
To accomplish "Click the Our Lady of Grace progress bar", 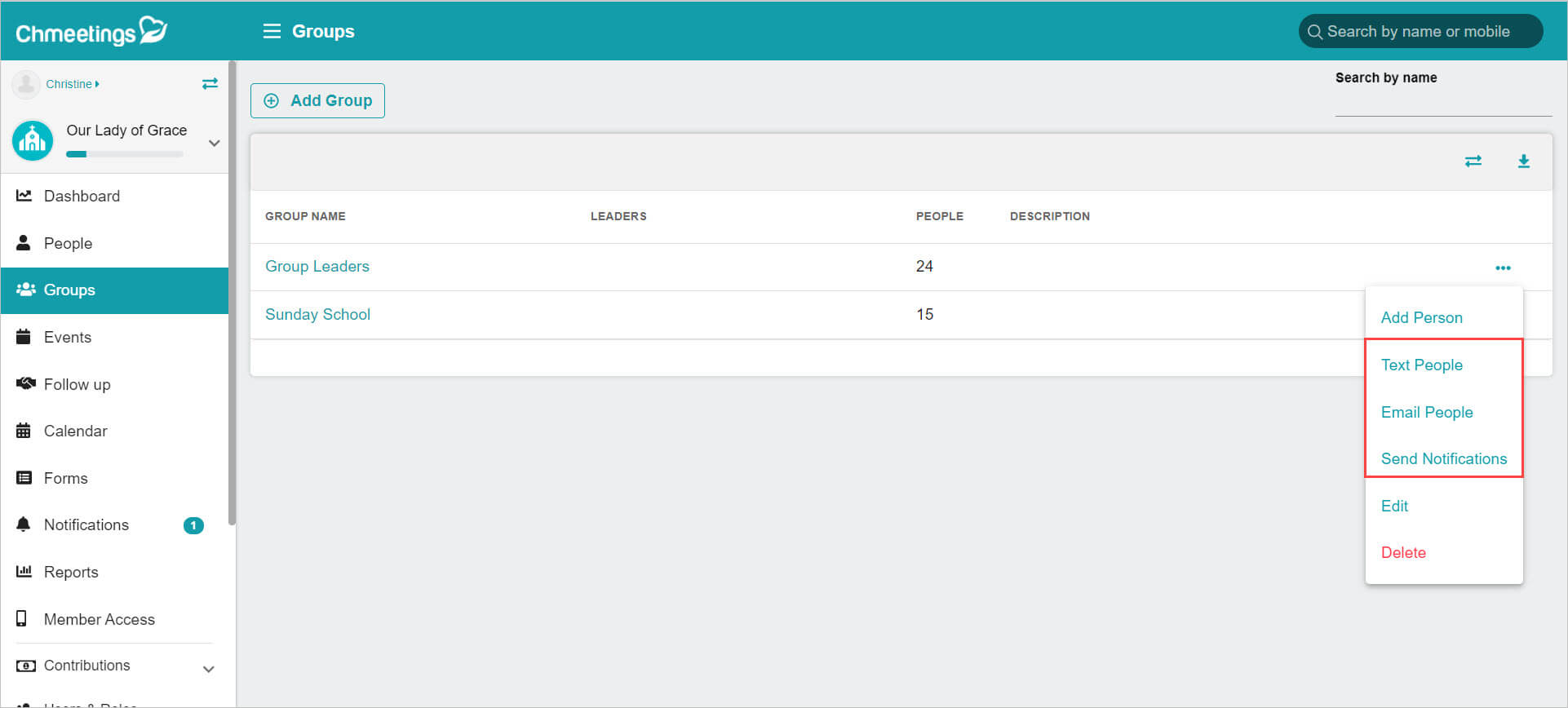I will click(124, 153).
